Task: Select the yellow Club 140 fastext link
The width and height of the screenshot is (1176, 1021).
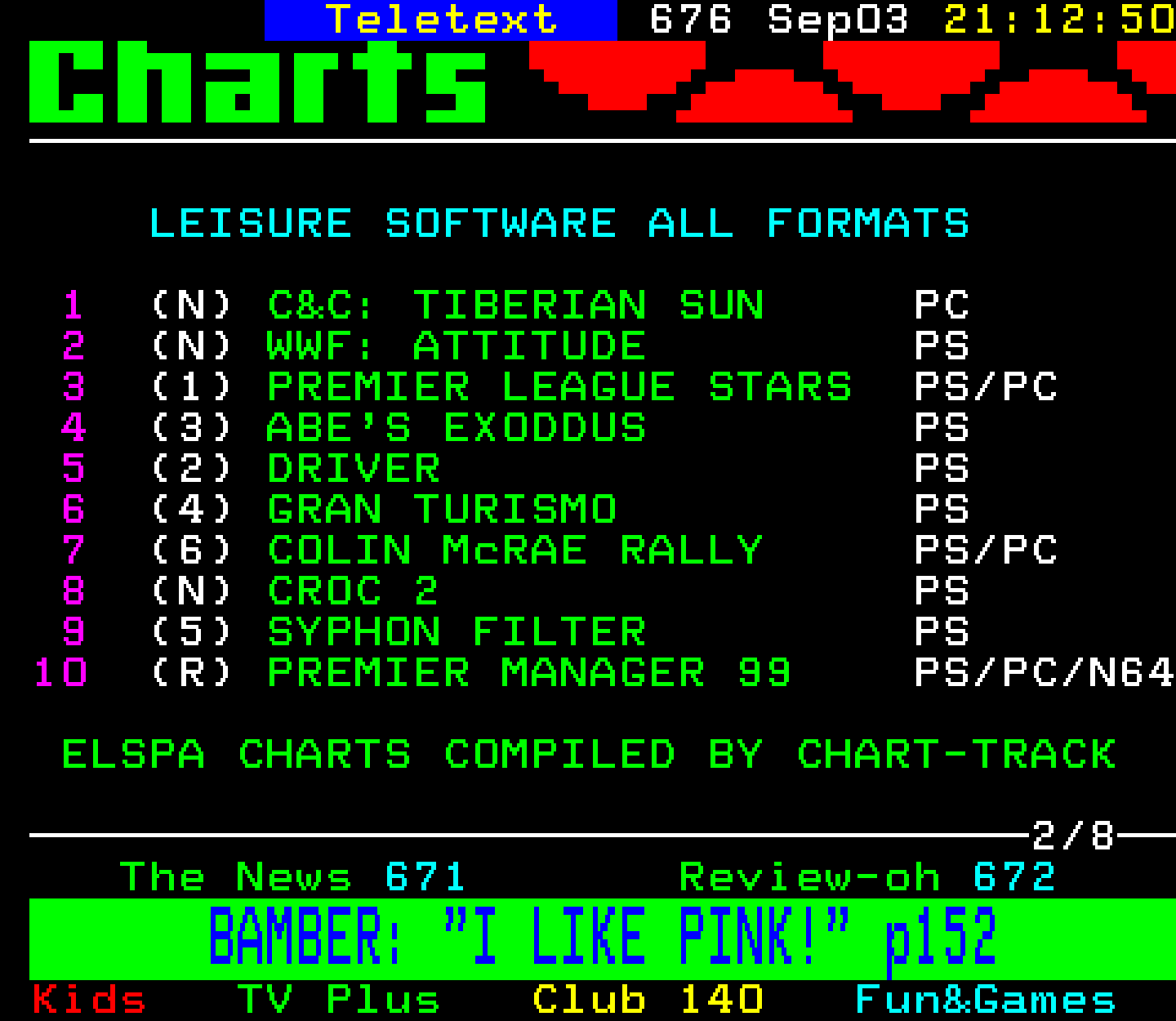Action: coord(648,1000)
